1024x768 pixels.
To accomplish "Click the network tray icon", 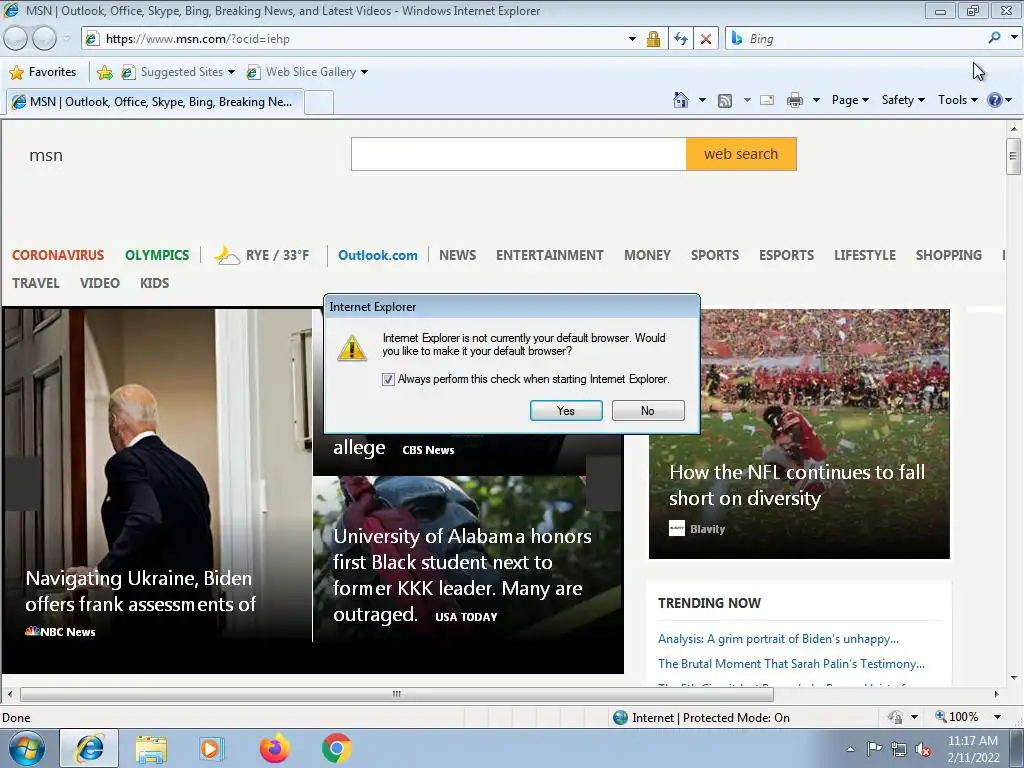I will [x=899, y=749].
